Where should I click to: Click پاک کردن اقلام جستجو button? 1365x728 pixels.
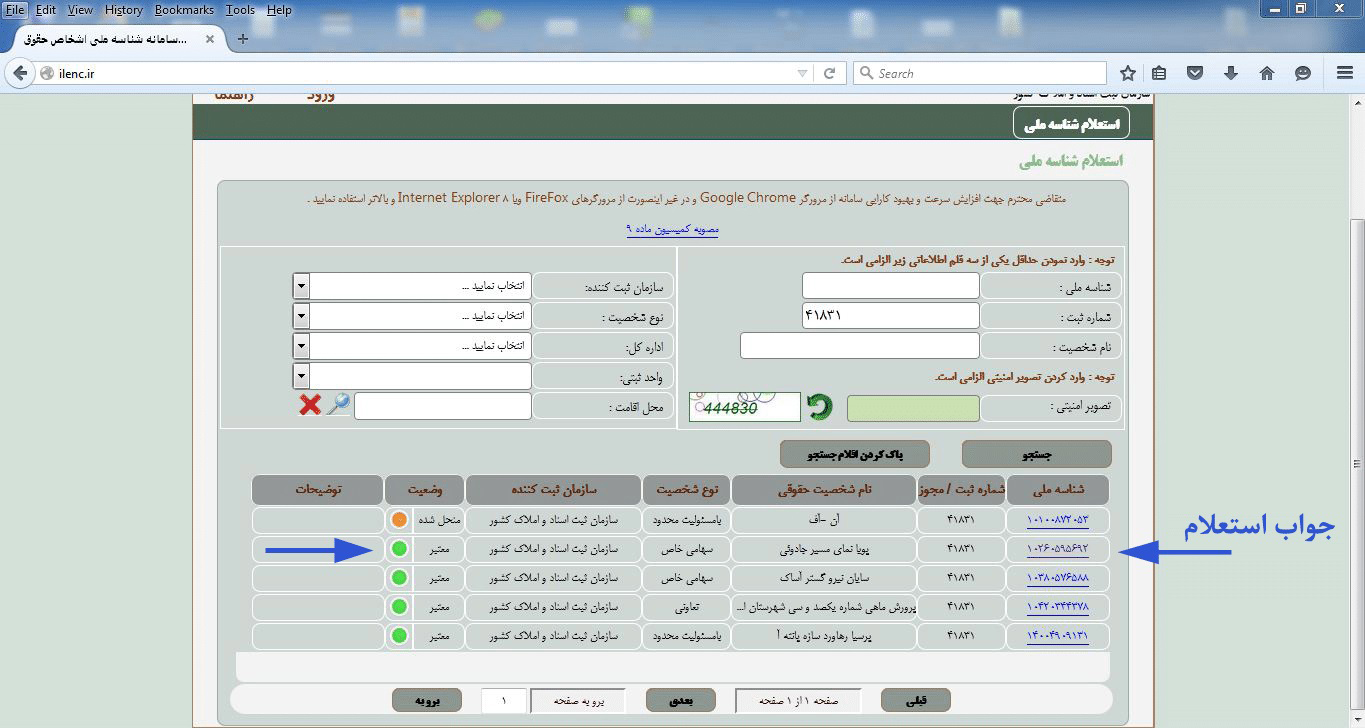pos(855,454)
